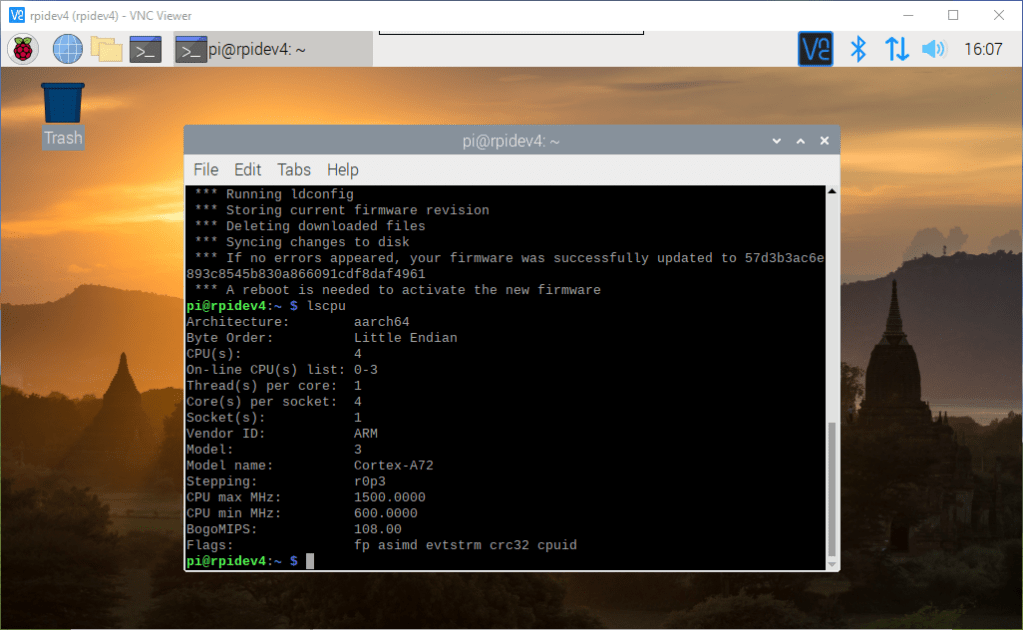
Task: Open the Trash on the desktop
Action: click(x=62, y=105)
